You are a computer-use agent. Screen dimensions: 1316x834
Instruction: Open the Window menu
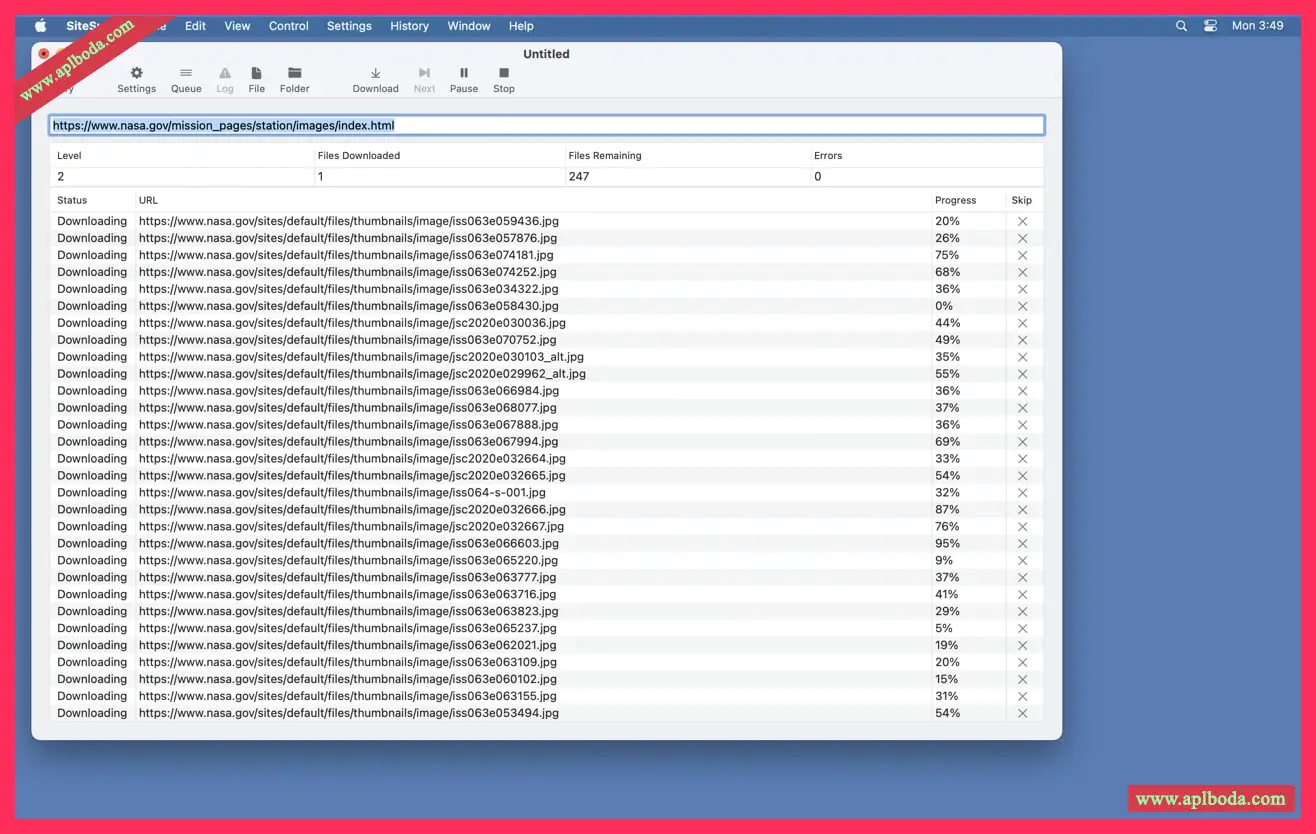pos(468,26)
